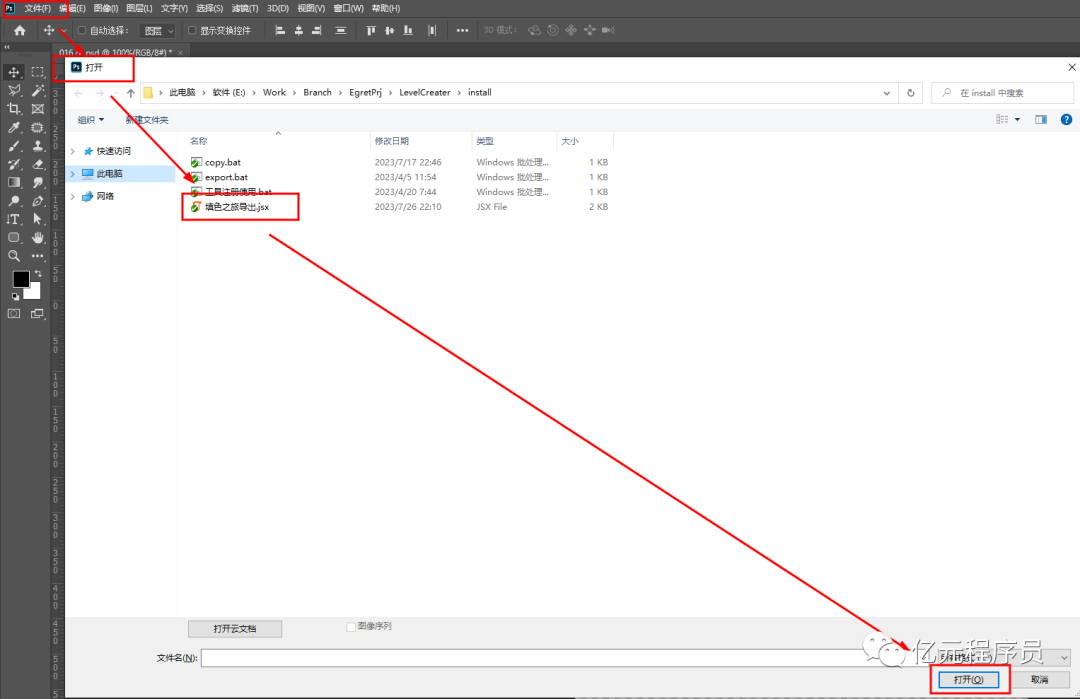Viewport: 1080px width, 699px height.
Task: Open more align options (three dots)
Action: (462, 30)
